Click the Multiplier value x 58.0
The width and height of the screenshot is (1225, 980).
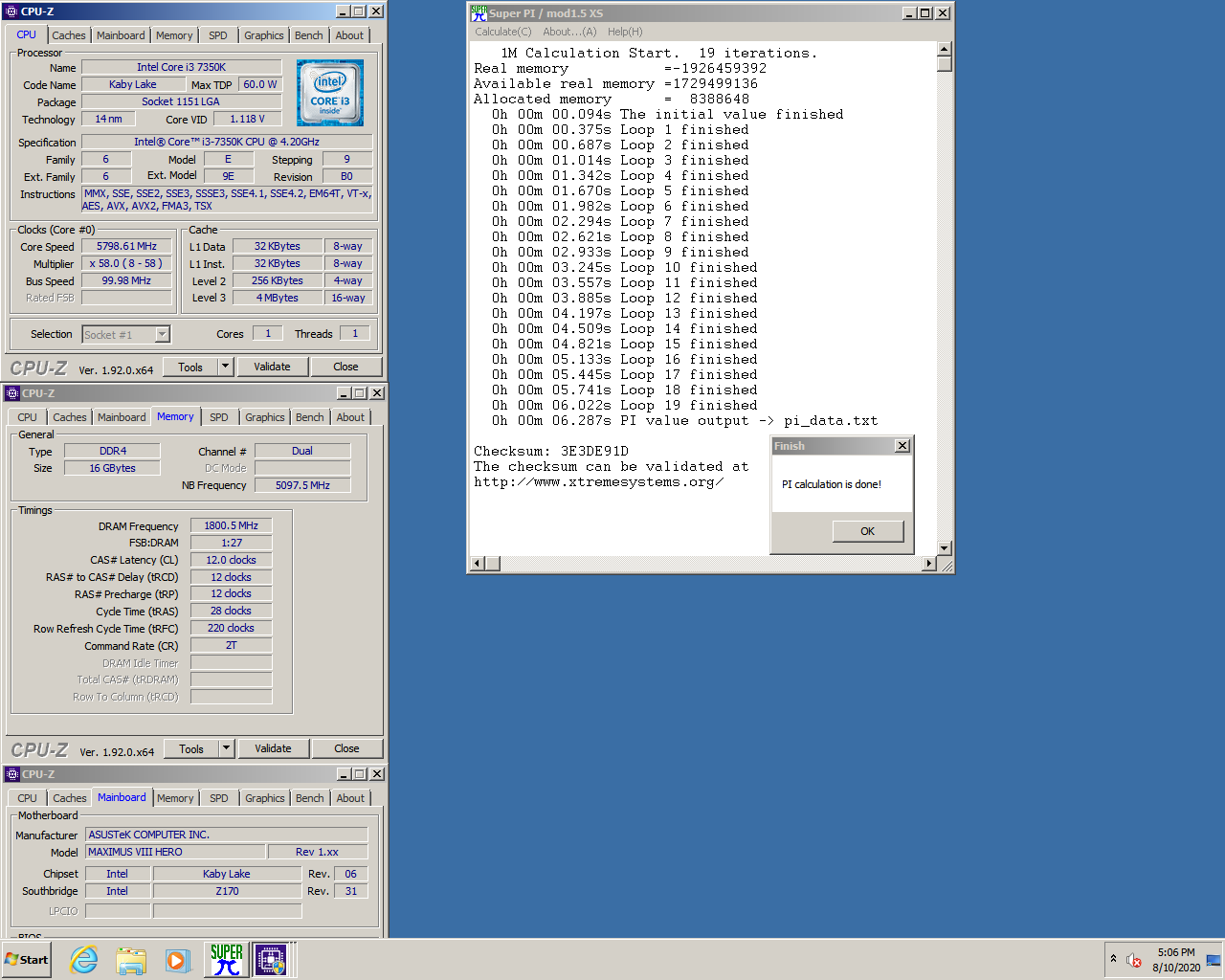(126, 263)
